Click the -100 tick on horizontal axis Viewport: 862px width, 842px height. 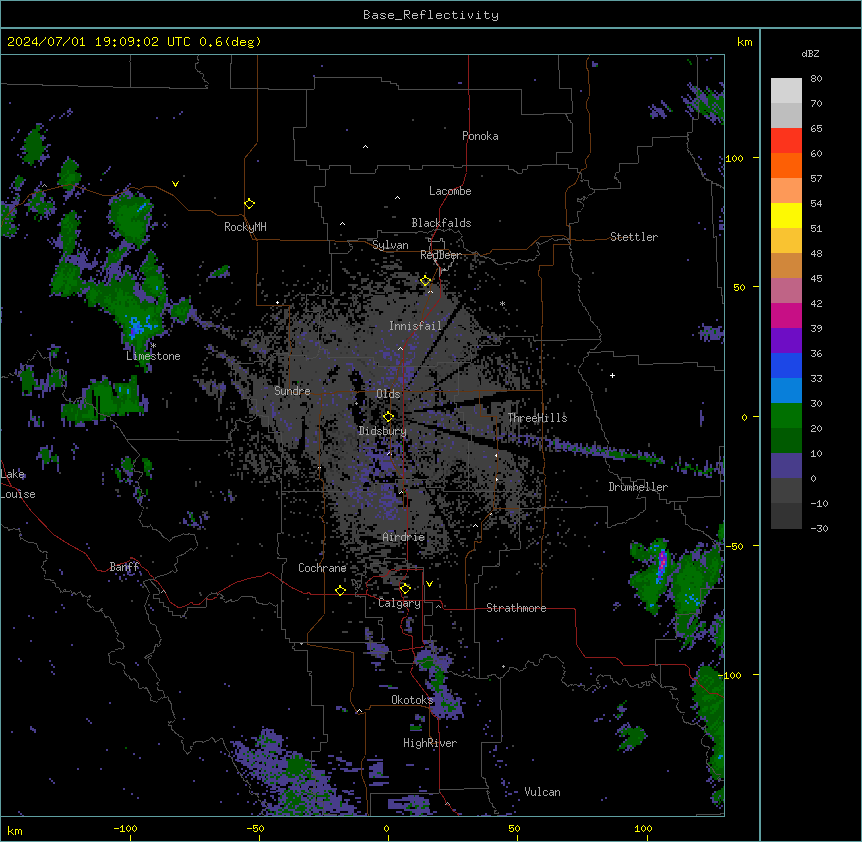click(125, 829)
